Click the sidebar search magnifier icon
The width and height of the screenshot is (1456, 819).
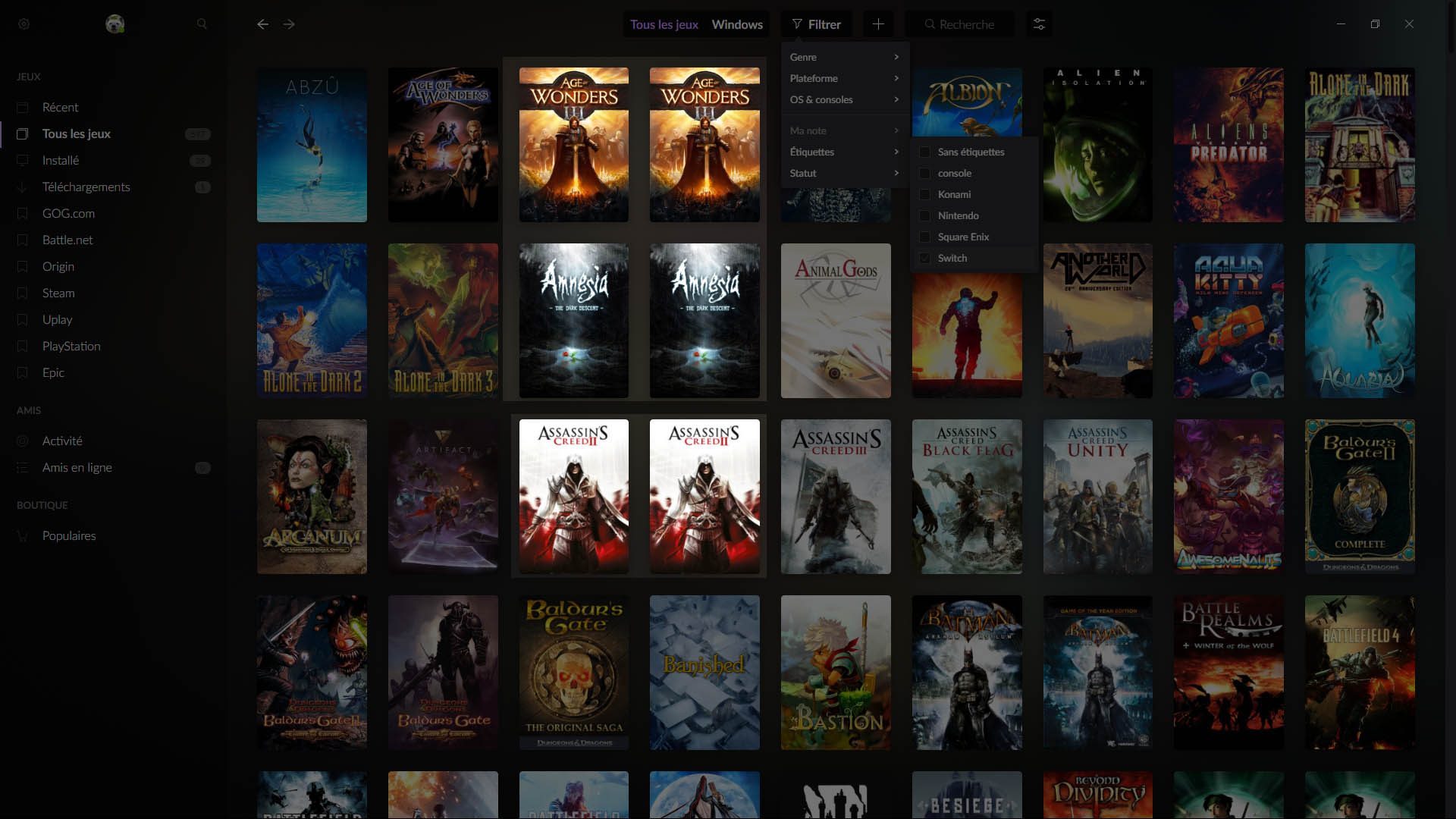(x=202, y=24)
